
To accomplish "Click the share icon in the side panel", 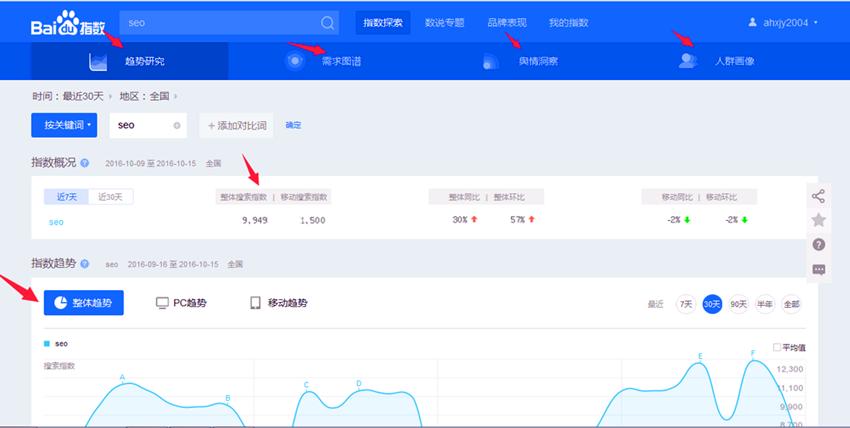I will click(x=819, y=196).
